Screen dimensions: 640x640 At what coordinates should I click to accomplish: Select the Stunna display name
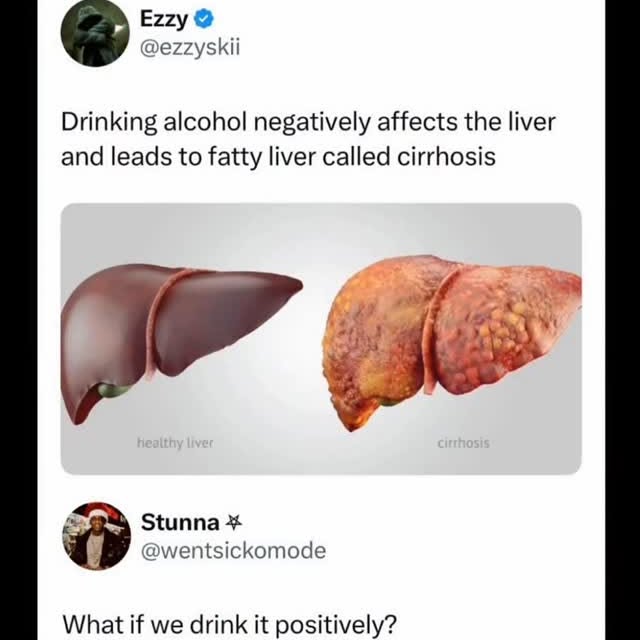coord(180,522)
